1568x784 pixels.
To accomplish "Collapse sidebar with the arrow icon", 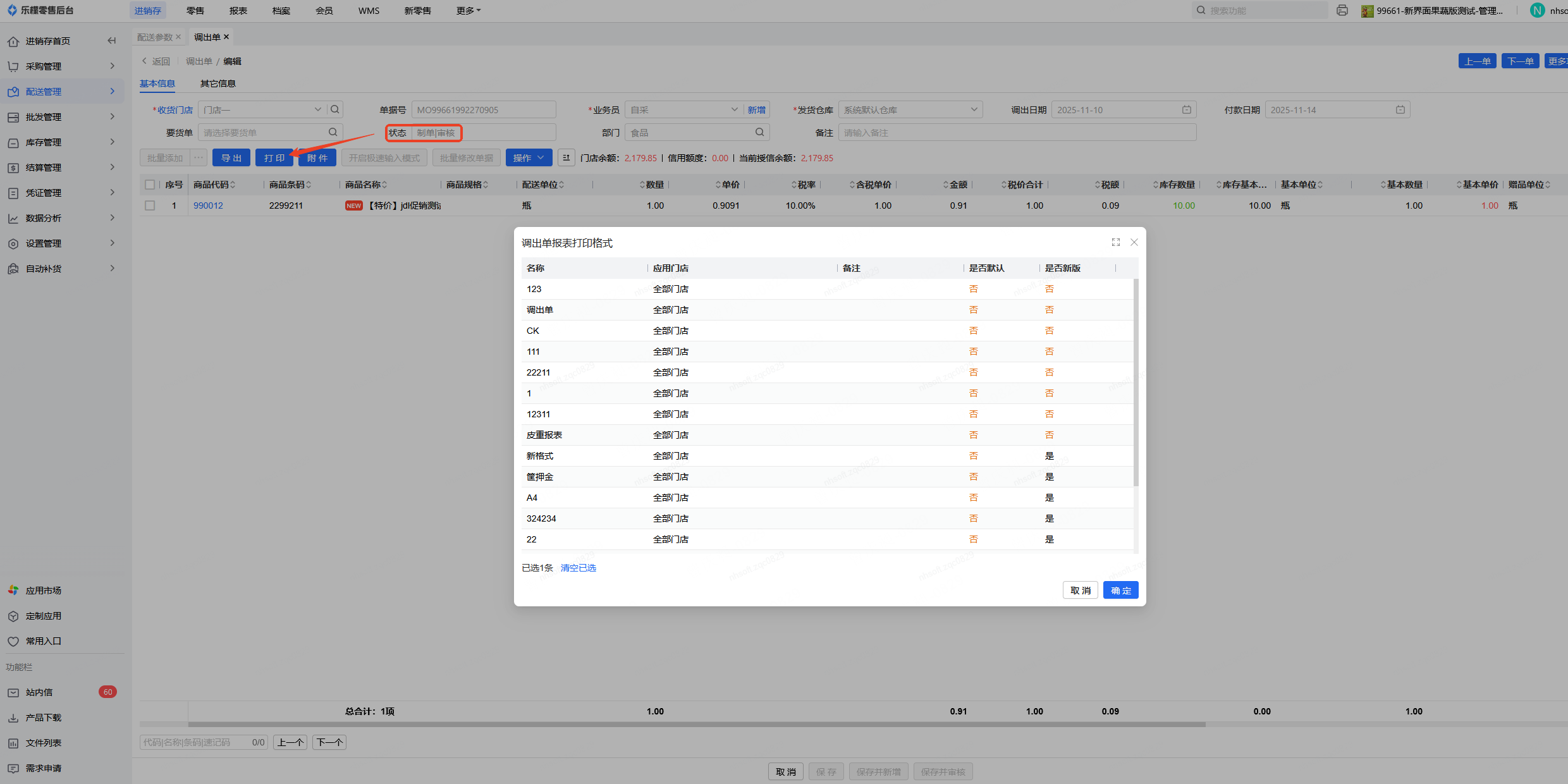I will (112, 41).
